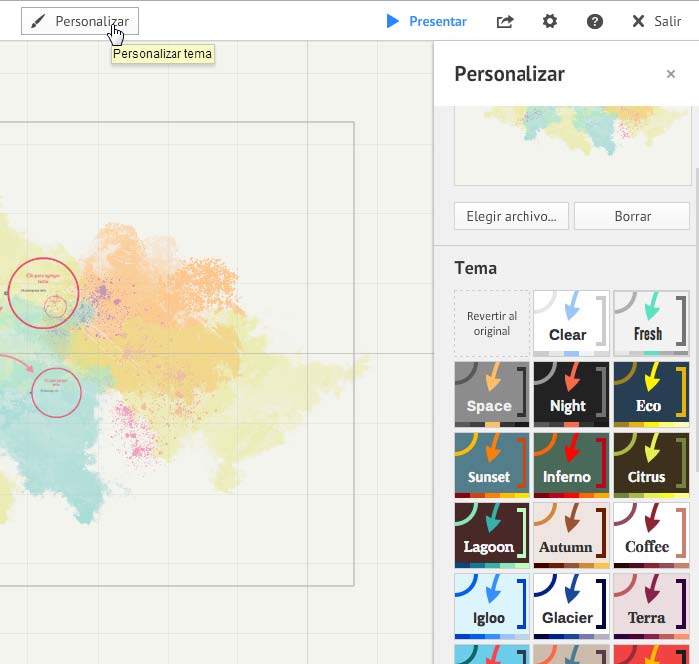Select Revertir al original theme option
Screen dimensions: 699x664
(x=491, y=324)
